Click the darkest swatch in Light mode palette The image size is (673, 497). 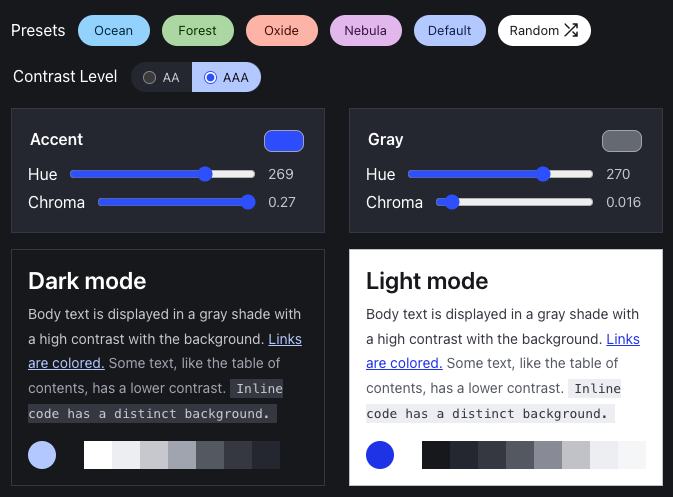436,455
